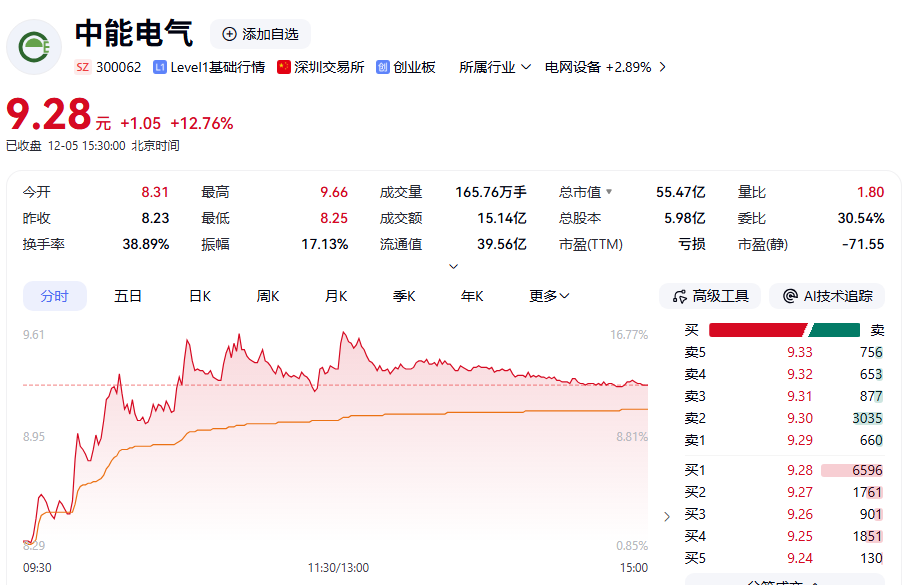Click the arrow next to 电网设备 +2.89%

point(662,67)
